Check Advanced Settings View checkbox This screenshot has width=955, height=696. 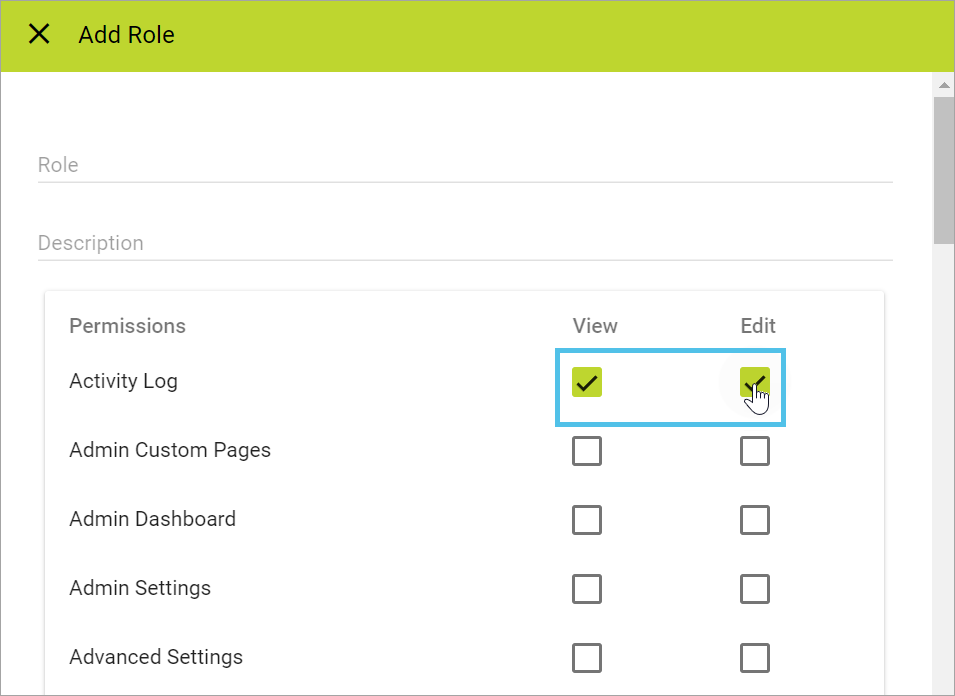(x=587, y=658)
